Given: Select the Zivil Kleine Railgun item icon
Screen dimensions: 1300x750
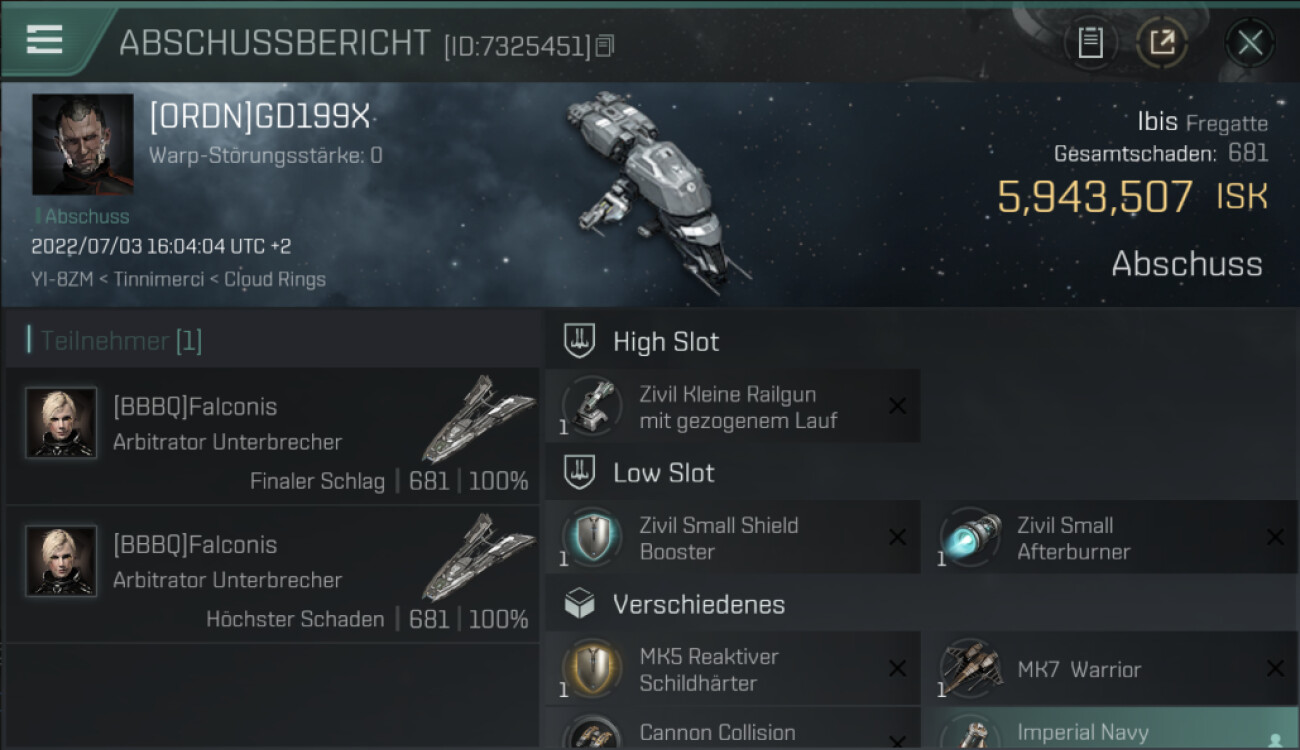Looking at the screenshot, I should click(x=592, y=406).
